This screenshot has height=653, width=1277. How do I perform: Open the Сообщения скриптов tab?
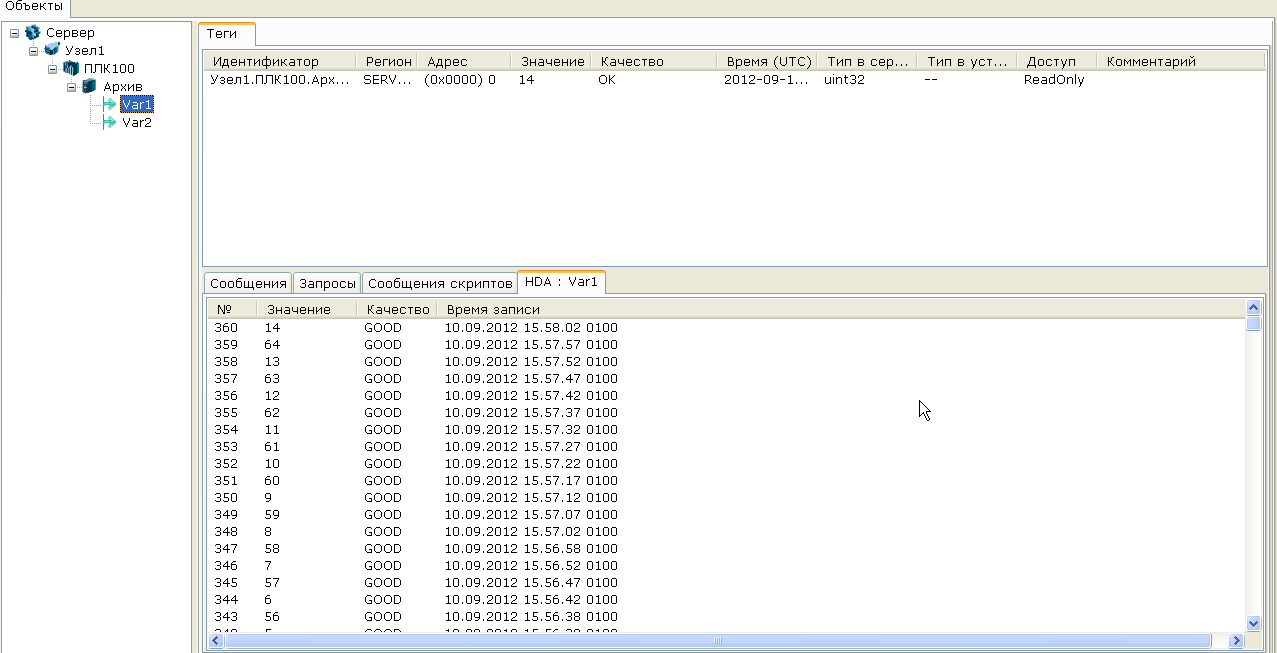pos(439,284)
